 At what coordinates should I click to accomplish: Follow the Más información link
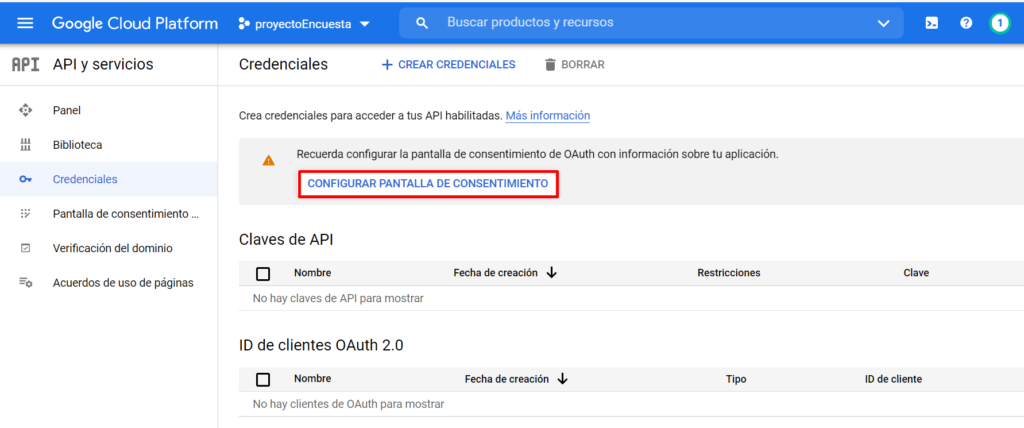[x=547, y=116]
